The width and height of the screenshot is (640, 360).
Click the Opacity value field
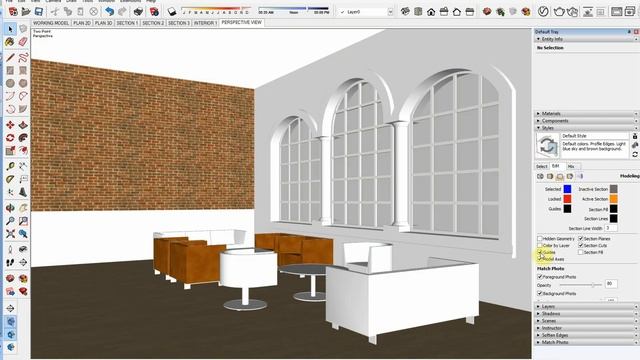611,283
